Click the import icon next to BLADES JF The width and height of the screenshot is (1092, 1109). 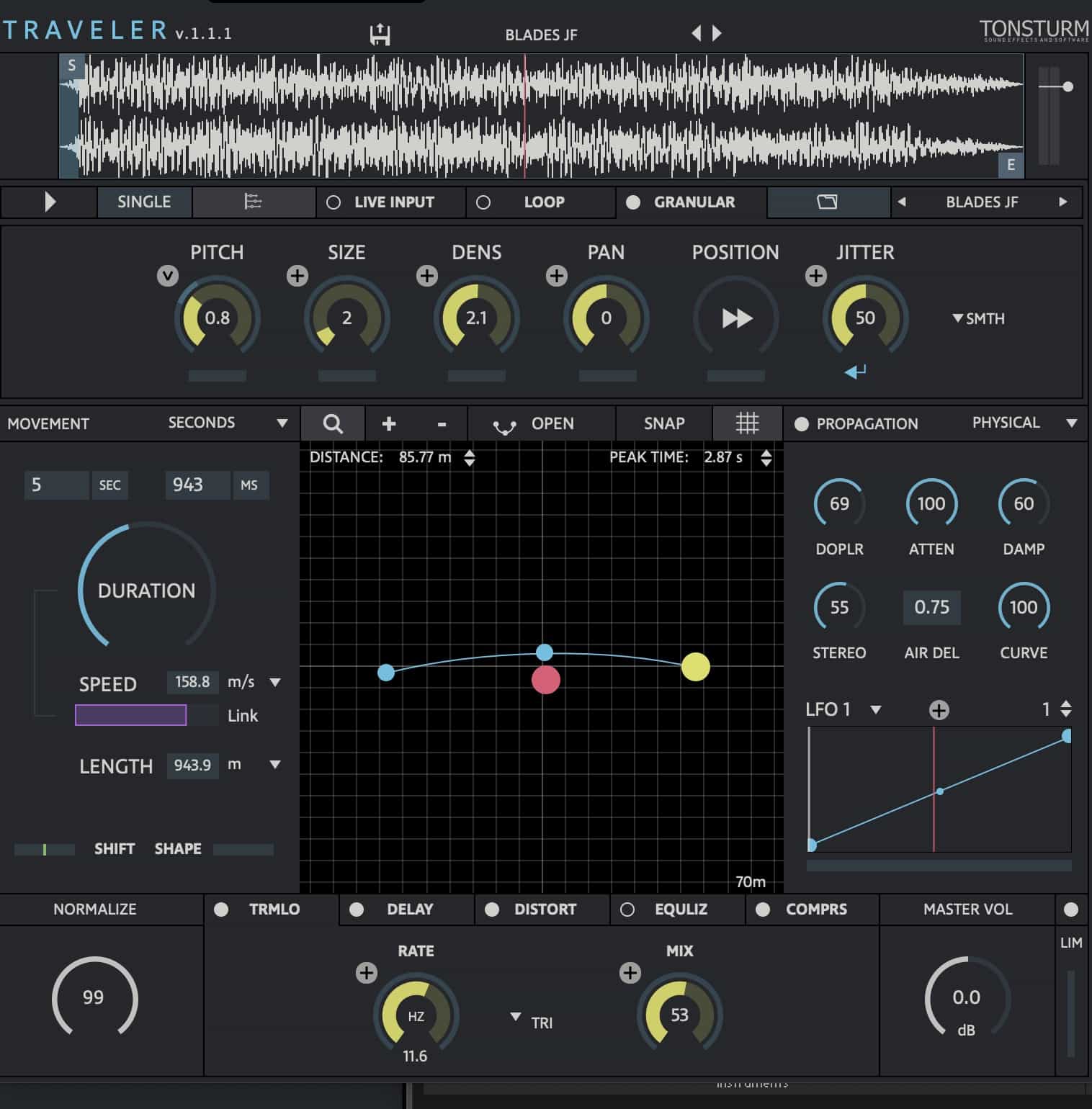point(380,33)
